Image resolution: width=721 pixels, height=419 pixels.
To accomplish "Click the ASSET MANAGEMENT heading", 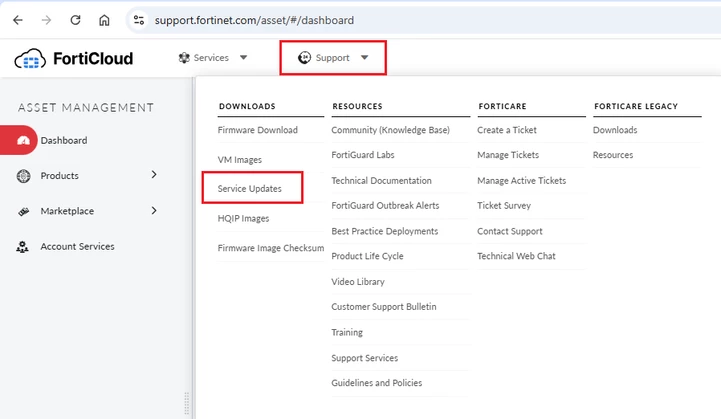I will pos(86,108).
